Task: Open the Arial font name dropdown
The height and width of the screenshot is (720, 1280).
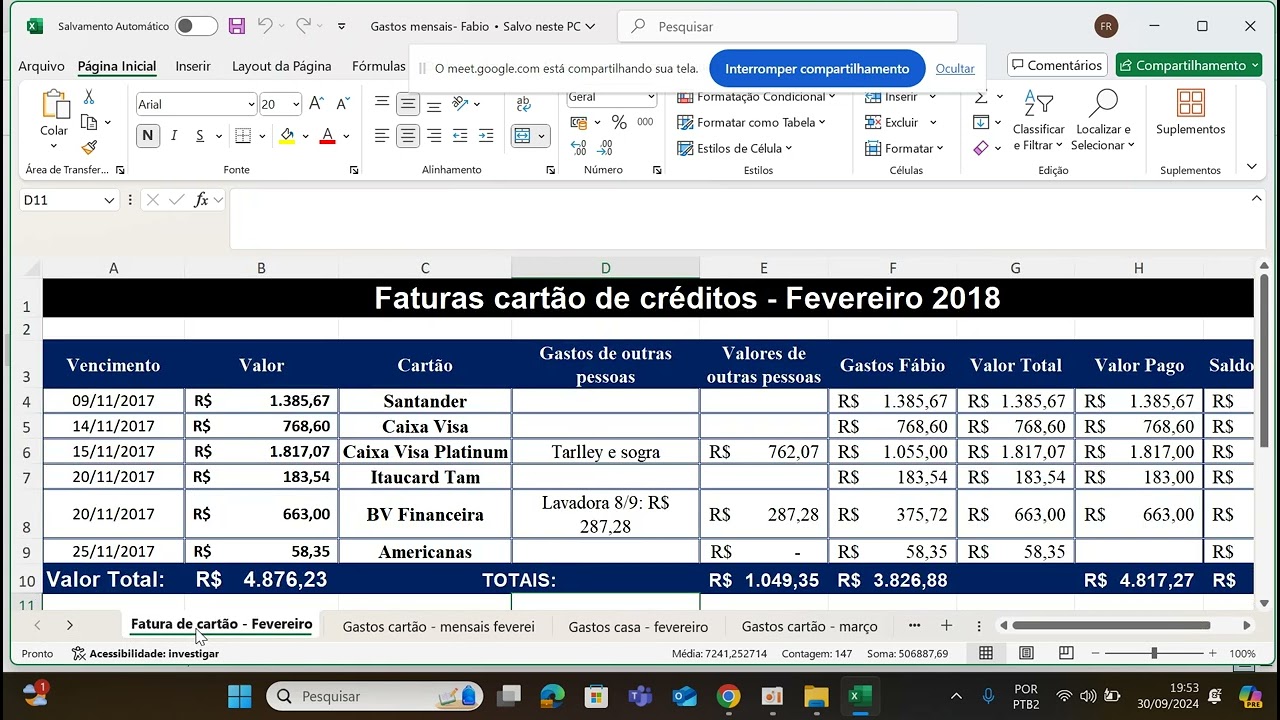Action: (x=251, y=104)
